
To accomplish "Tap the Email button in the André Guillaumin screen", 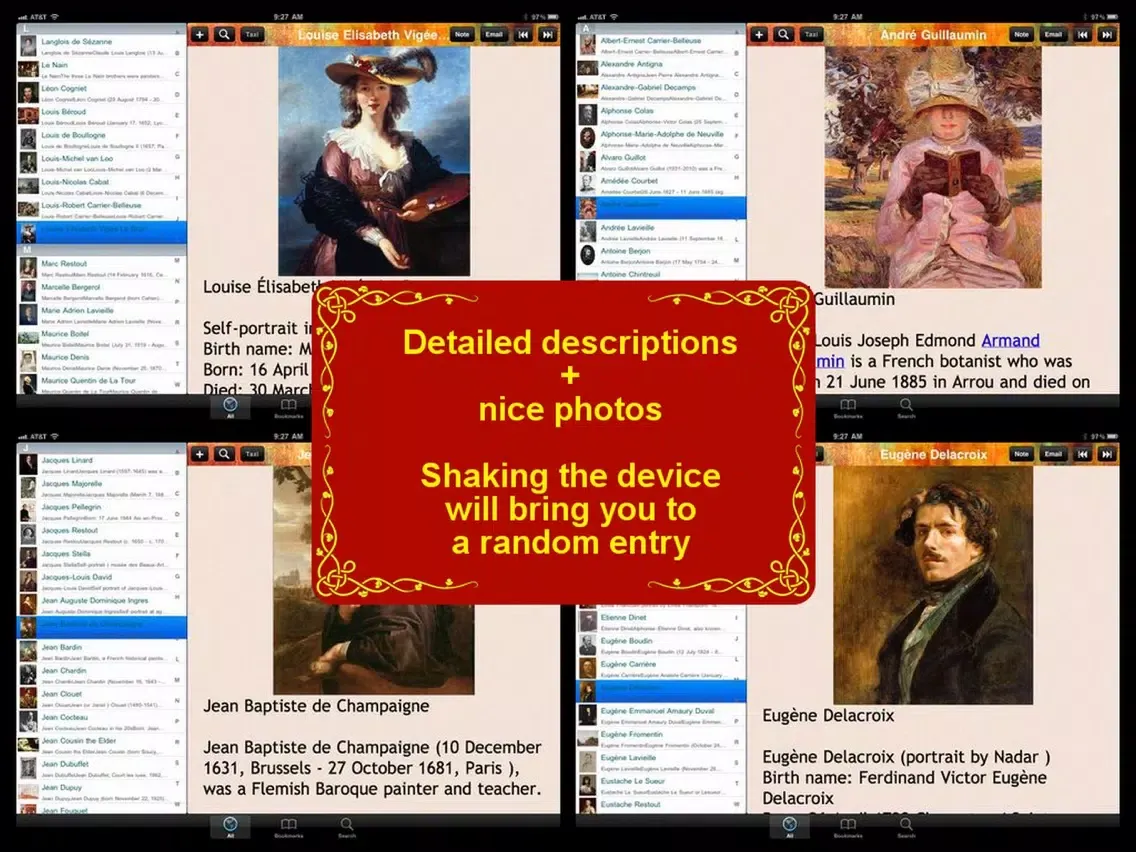I will point(1053,34).
